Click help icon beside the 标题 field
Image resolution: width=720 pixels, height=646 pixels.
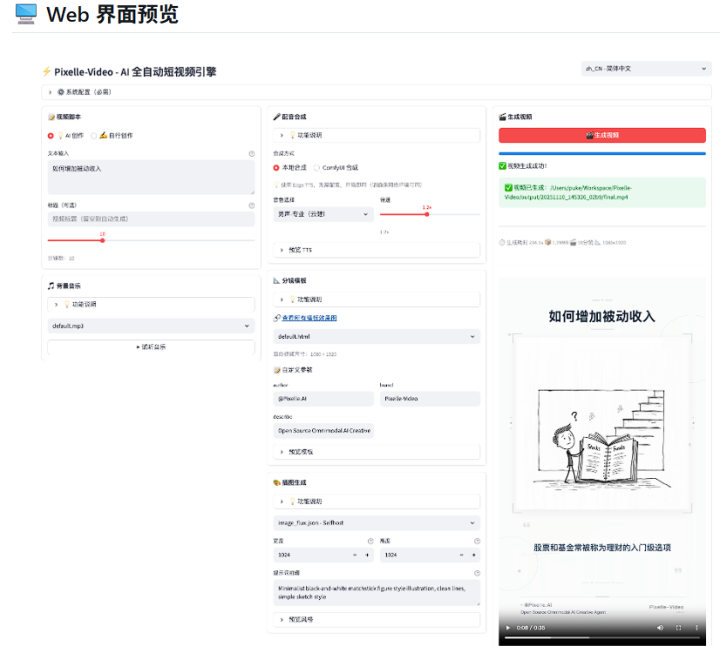(251, 205)
